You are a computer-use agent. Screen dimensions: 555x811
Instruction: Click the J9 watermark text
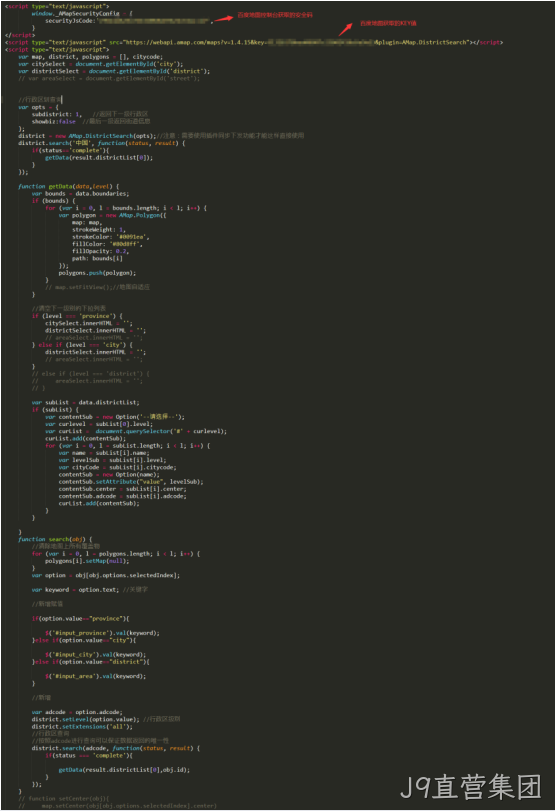(471, 787)
